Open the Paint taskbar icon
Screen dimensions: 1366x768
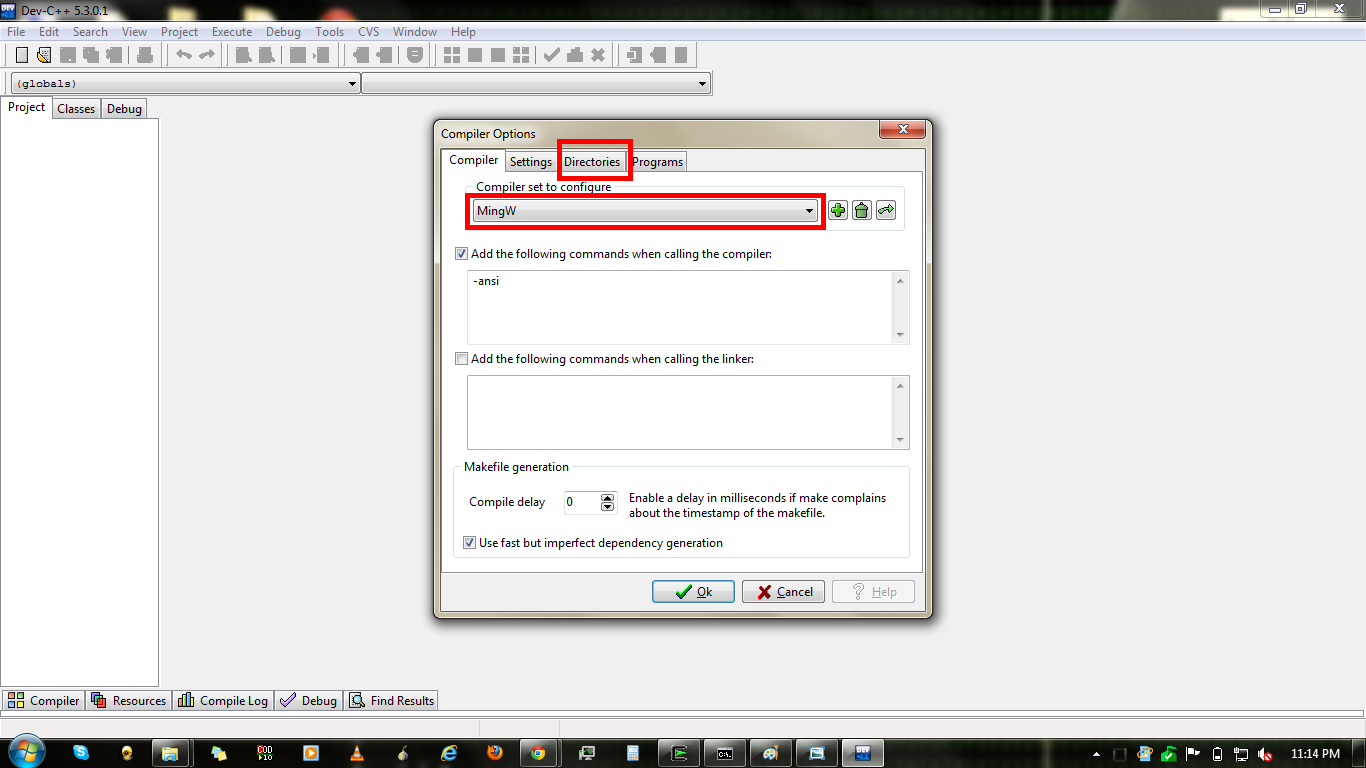770,753
